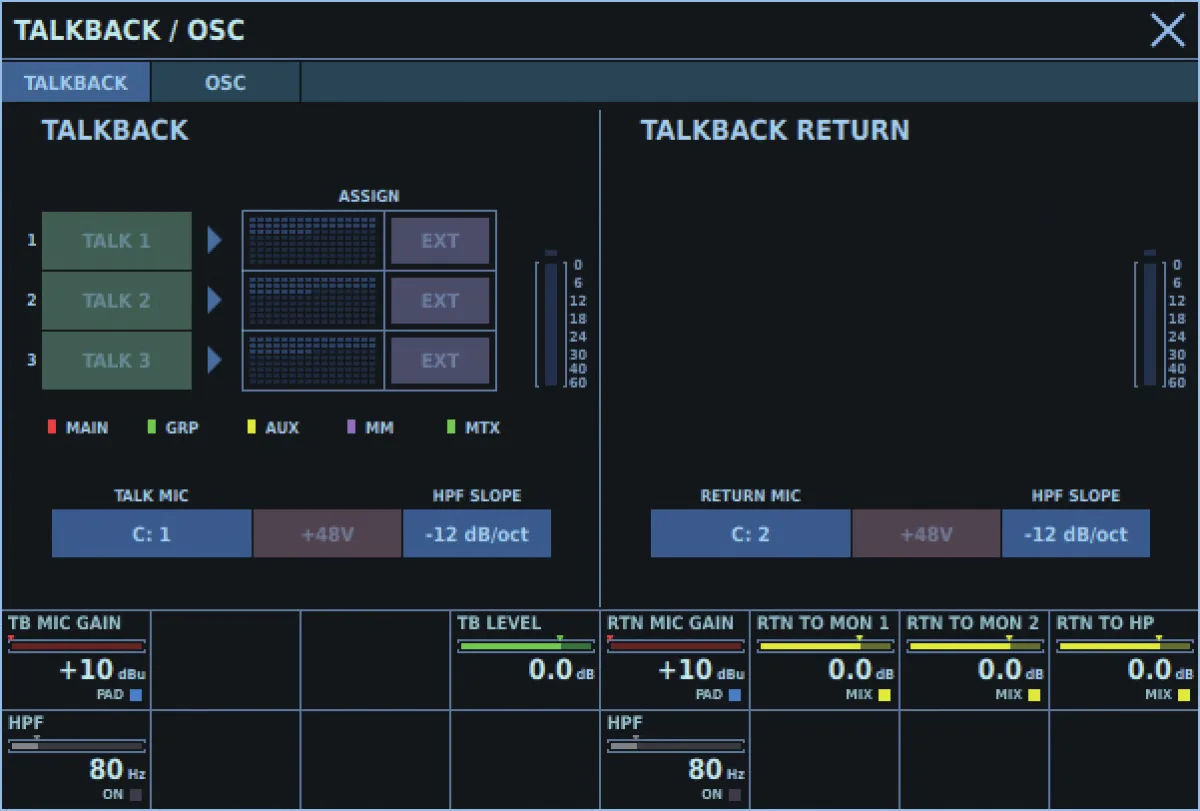Open the assign arrow next to TALK 2

(214, 300)
